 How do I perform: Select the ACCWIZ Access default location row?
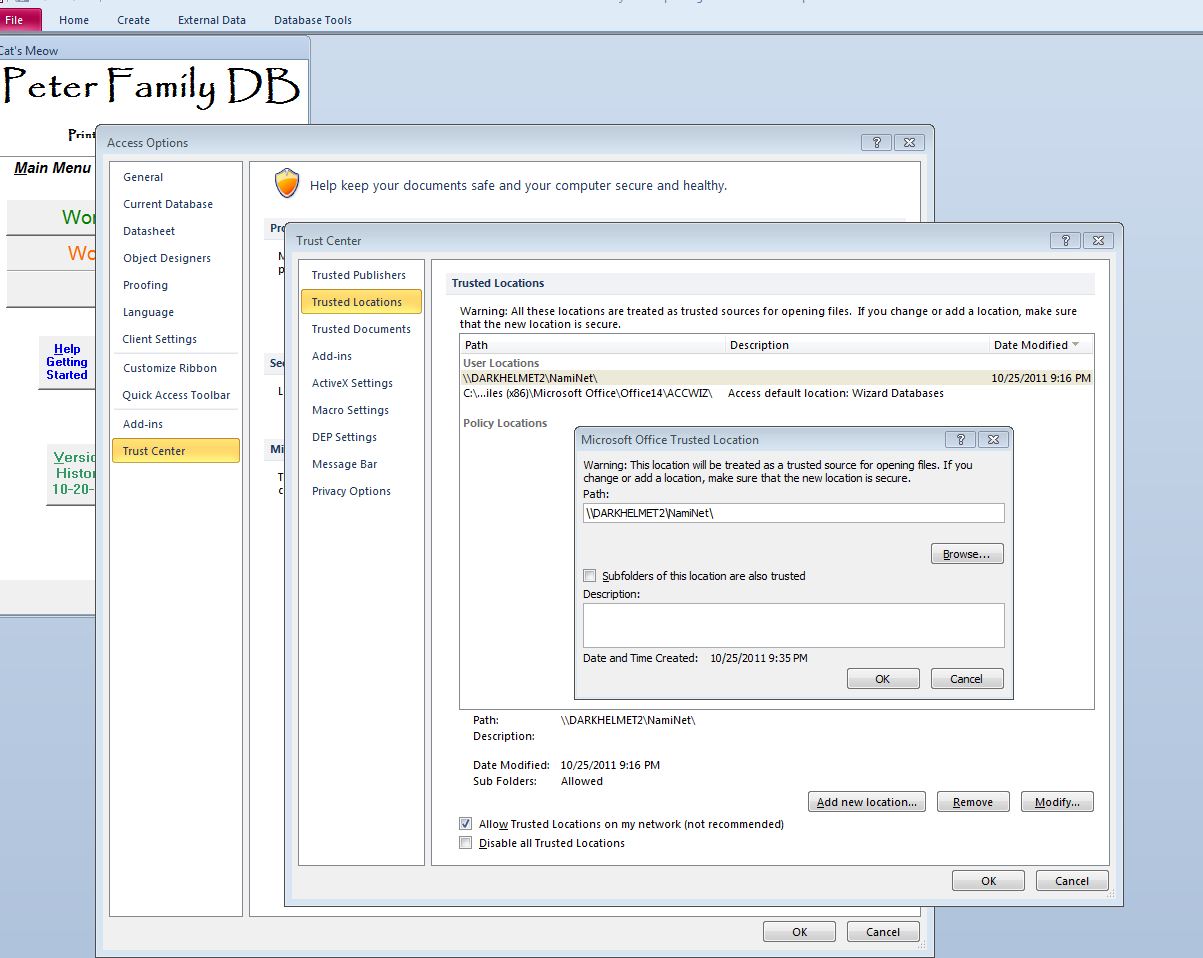pos(777,393)
